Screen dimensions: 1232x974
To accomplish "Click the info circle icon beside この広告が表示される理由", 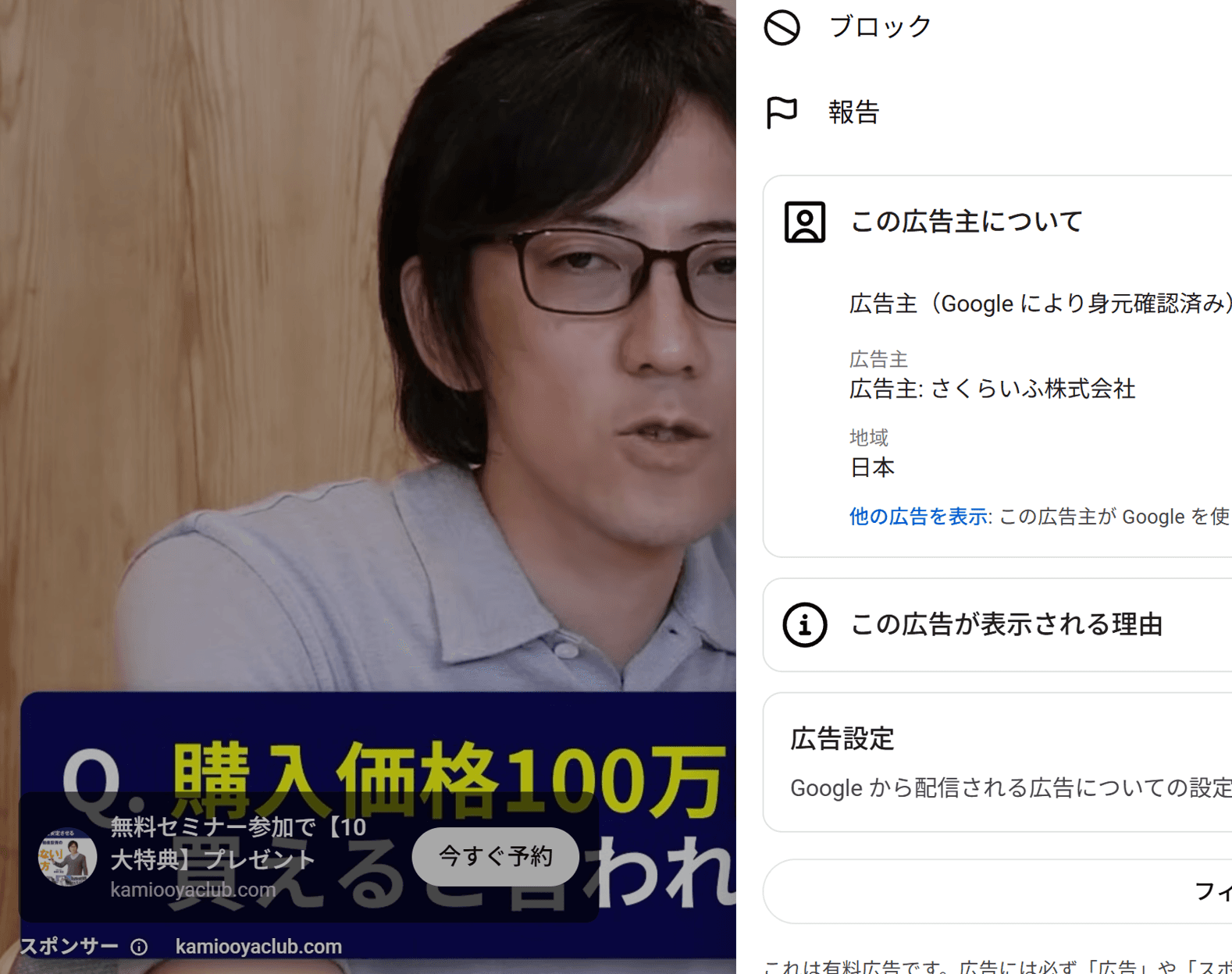I will pyautogui.click(x=805, y=625).
